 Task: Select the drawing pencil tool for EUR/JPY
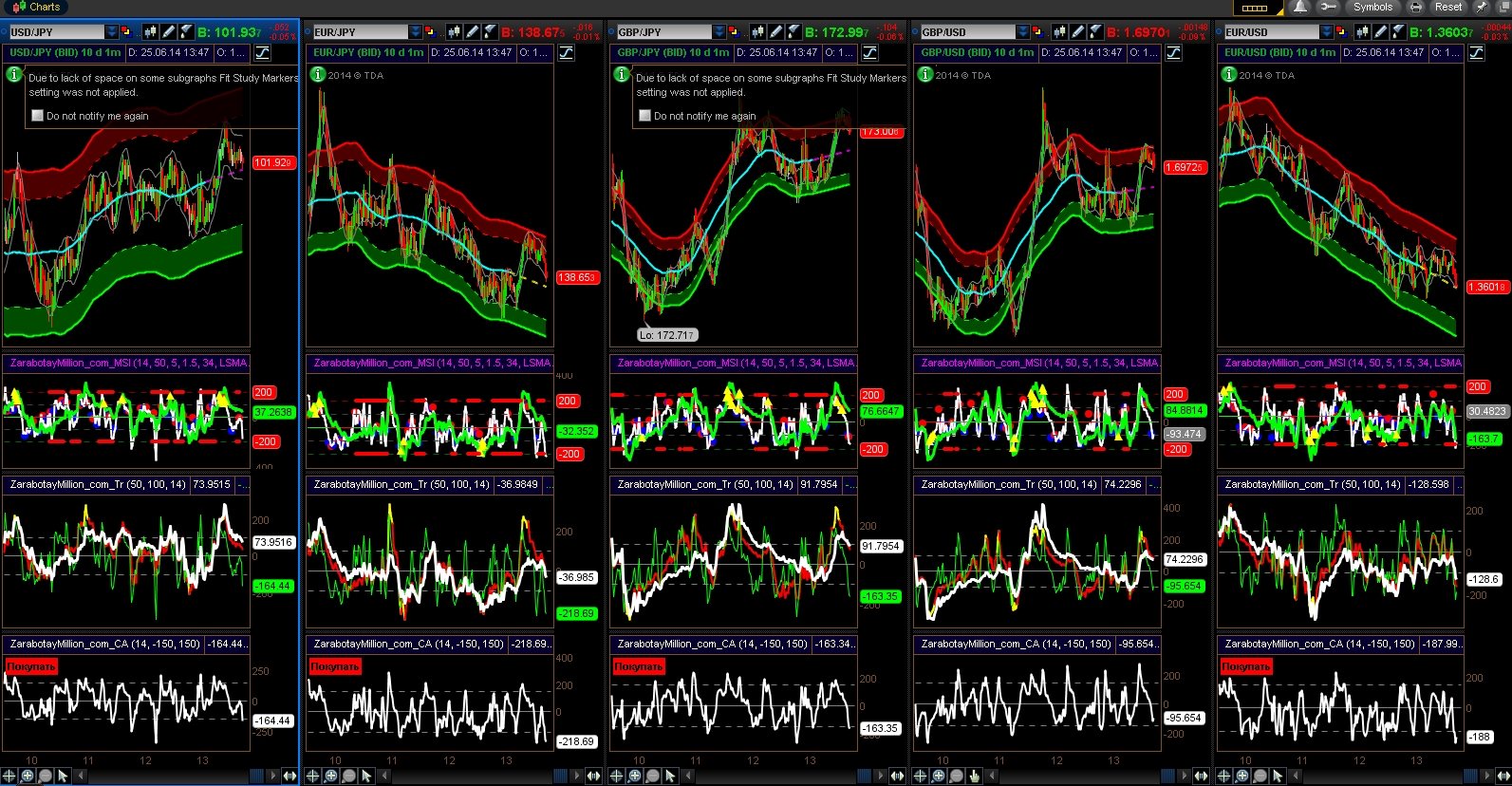(x=472, y=32)
